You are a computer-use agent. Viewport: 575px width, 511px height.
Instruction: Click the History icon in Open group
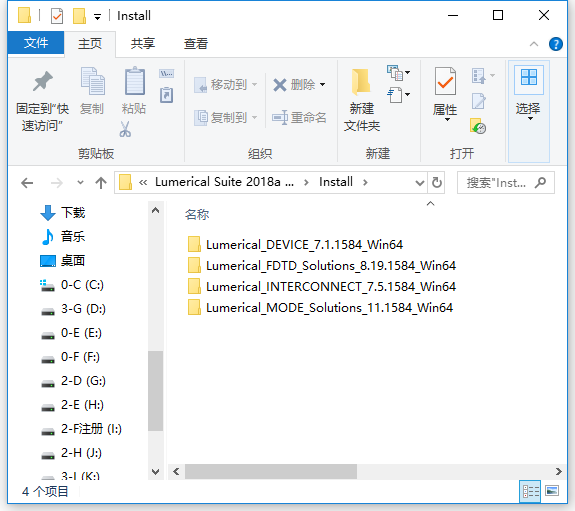coord(478,127)
